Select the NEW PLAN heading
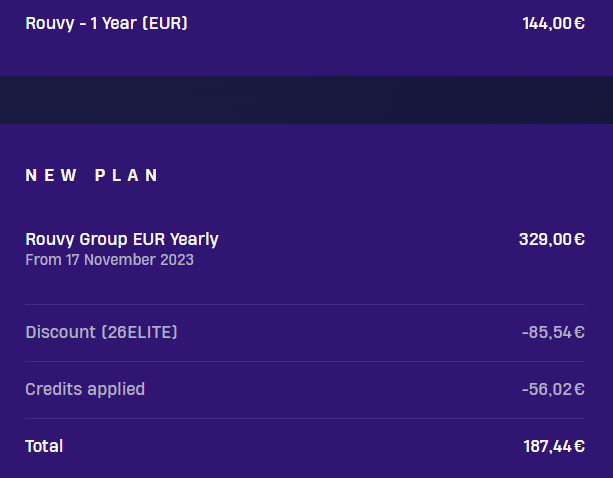This screenshot has height=478, width=613. click(92, 175)
